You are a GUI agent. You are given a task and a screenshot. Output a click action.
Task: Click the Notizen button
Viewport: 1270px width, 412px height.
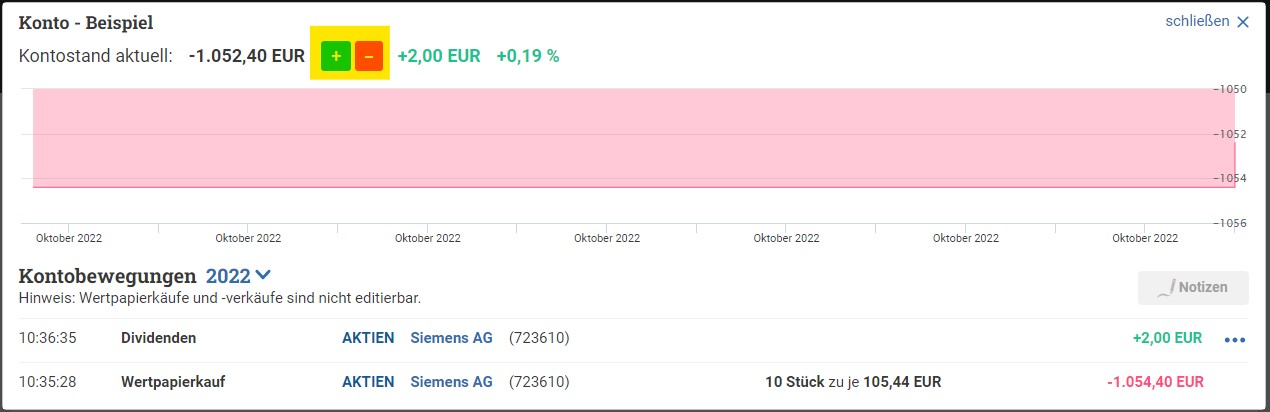pyautogui.click(x=1193, y=287)
